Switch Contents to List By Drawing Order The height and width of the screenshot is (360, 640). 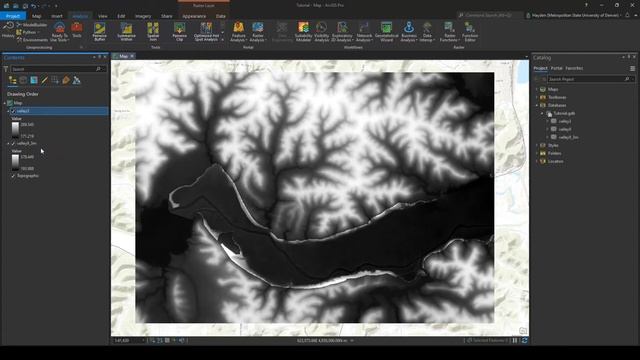point(13,80)
